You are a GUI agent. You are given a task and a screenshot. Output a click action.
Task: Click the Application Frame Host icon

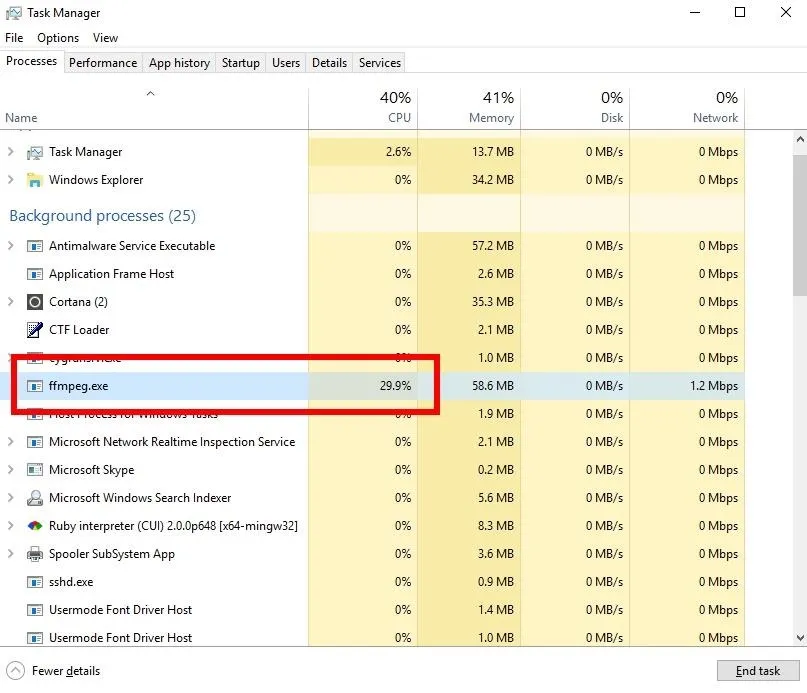pyautogui.click(x=34, y=274)
